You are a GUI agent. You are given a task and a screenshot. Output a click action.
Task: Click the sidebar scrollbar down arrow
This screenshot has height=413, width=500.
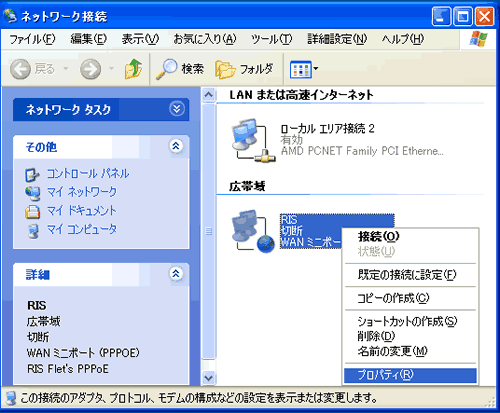pos(209,378)
